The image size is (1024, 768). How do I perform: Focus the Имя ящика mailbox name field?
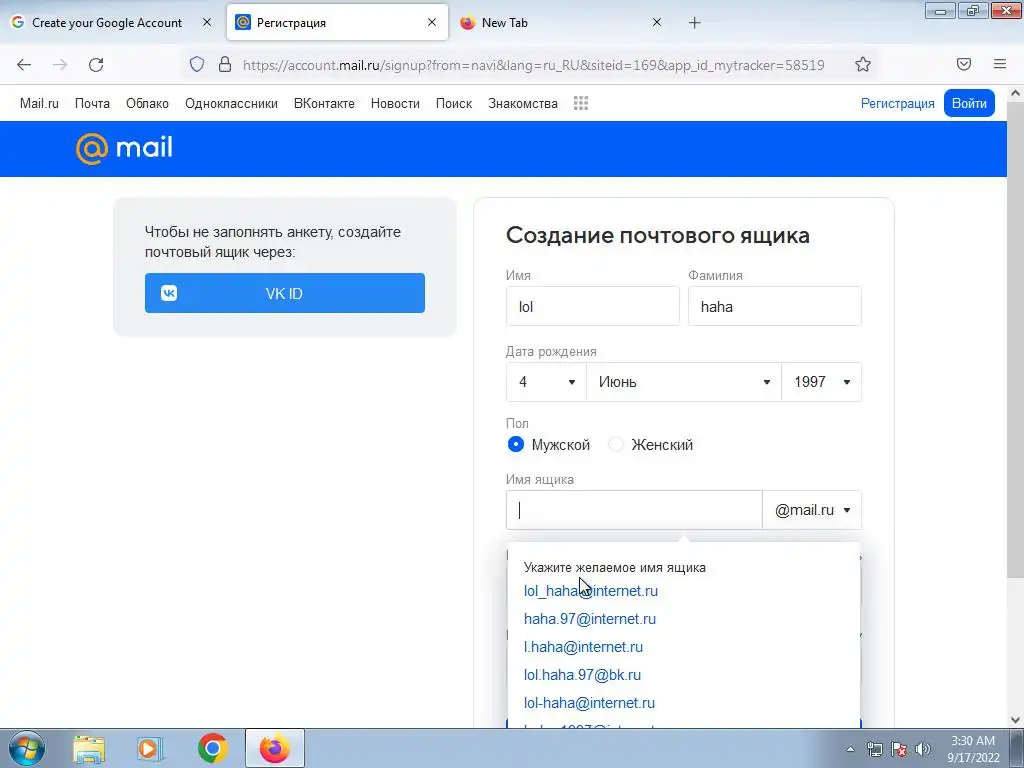point(634,510)
